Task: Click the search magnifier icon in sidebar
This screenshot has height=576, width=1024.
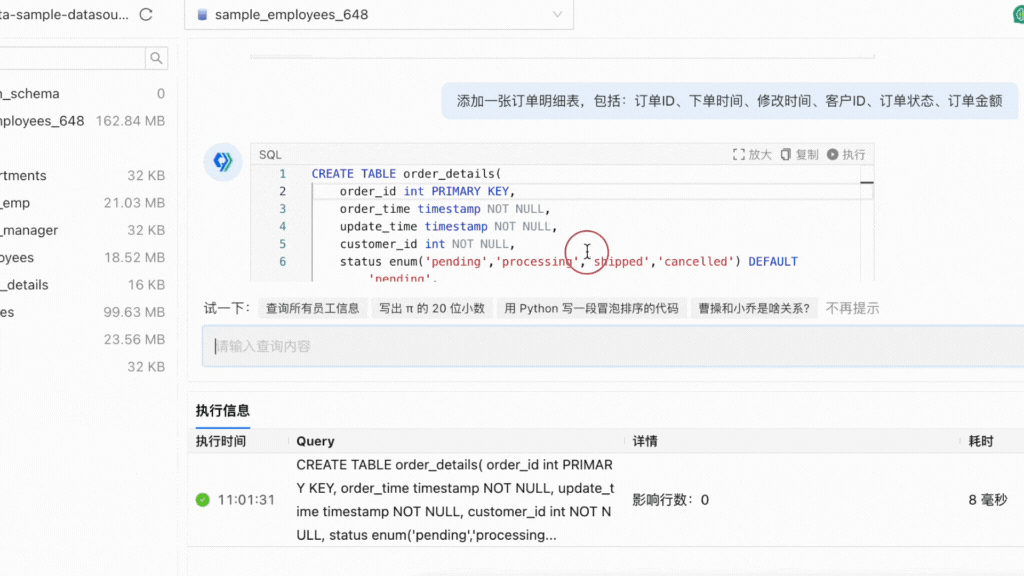Action: (156, 58)
